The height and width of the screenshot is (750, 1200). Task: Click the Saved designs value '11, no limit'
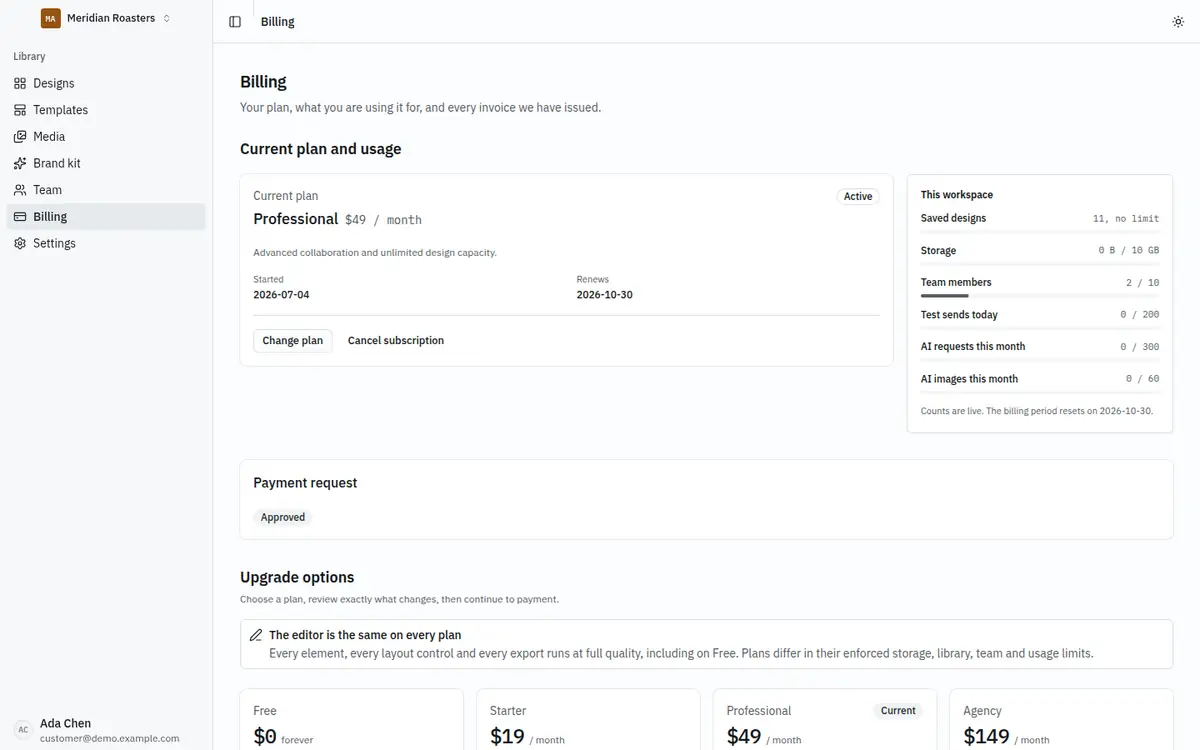[x=1126, y=218]
